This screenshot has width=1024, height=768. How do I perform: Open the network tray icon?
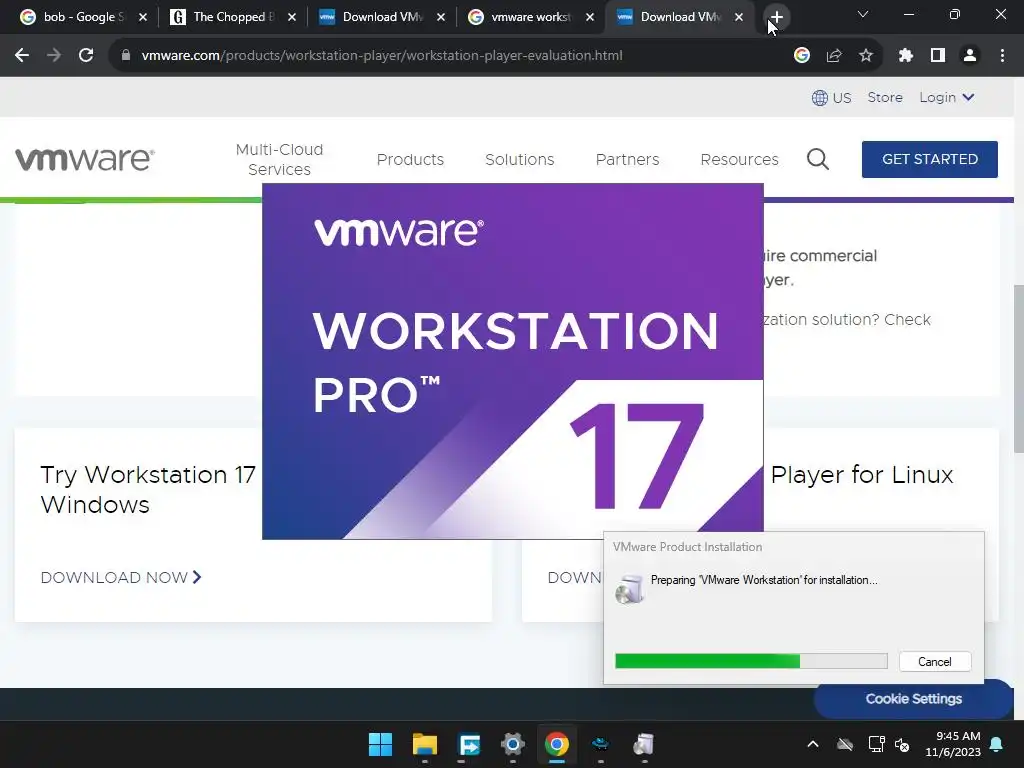click(876, 744)
